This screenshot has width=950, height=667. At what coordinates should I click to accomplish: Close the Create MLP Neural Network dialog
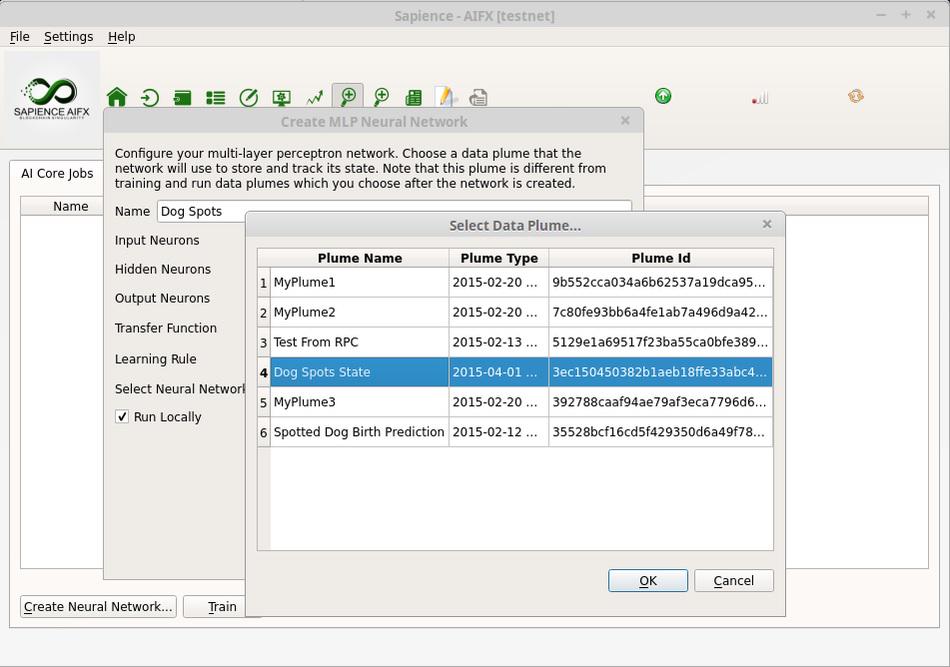tap(625, 121)
